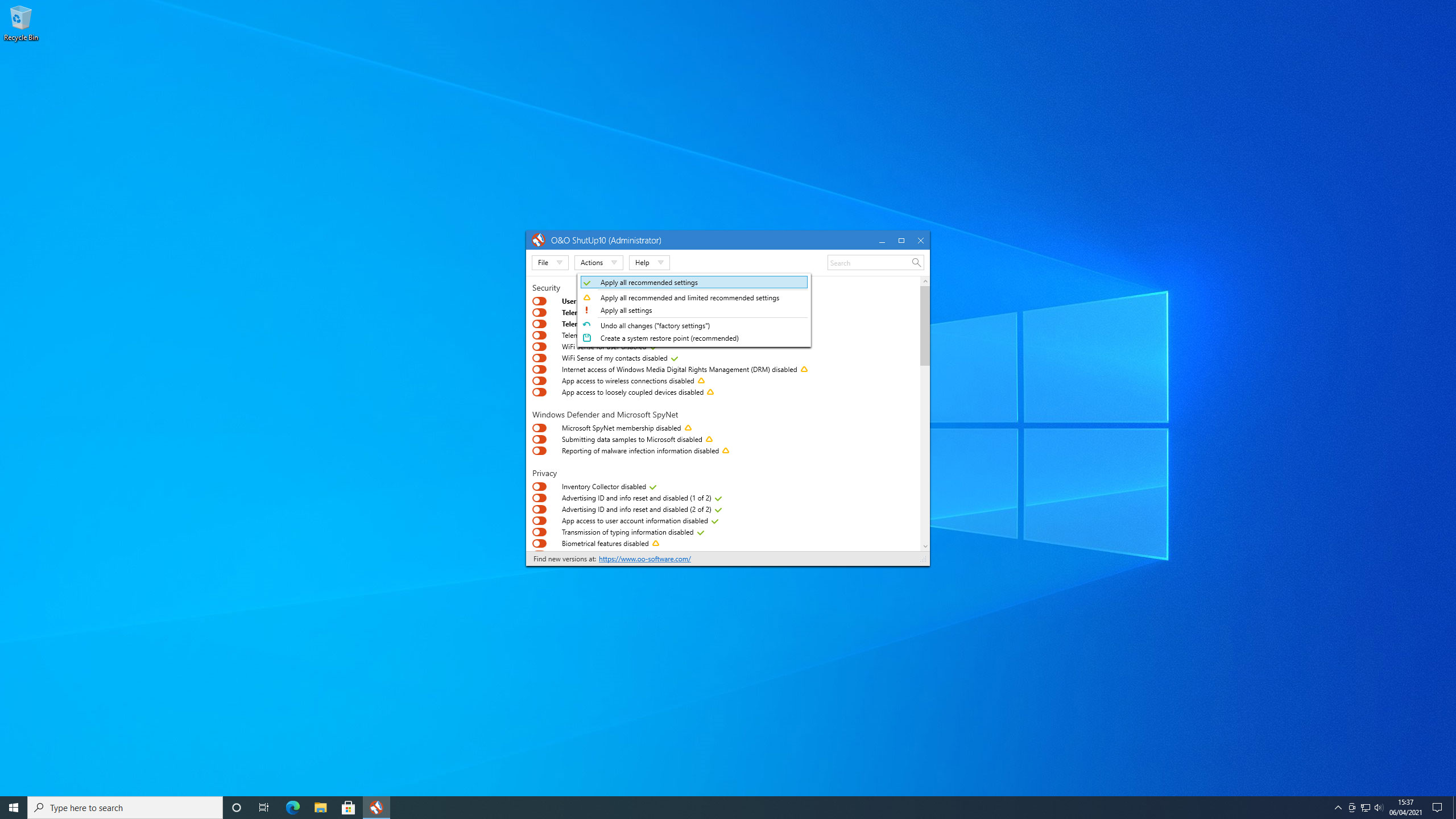This screenshot has width=1456, height=819.
Task: Toggle Submitting data samples to Microsoft disabled
Action: pos(539,440)
